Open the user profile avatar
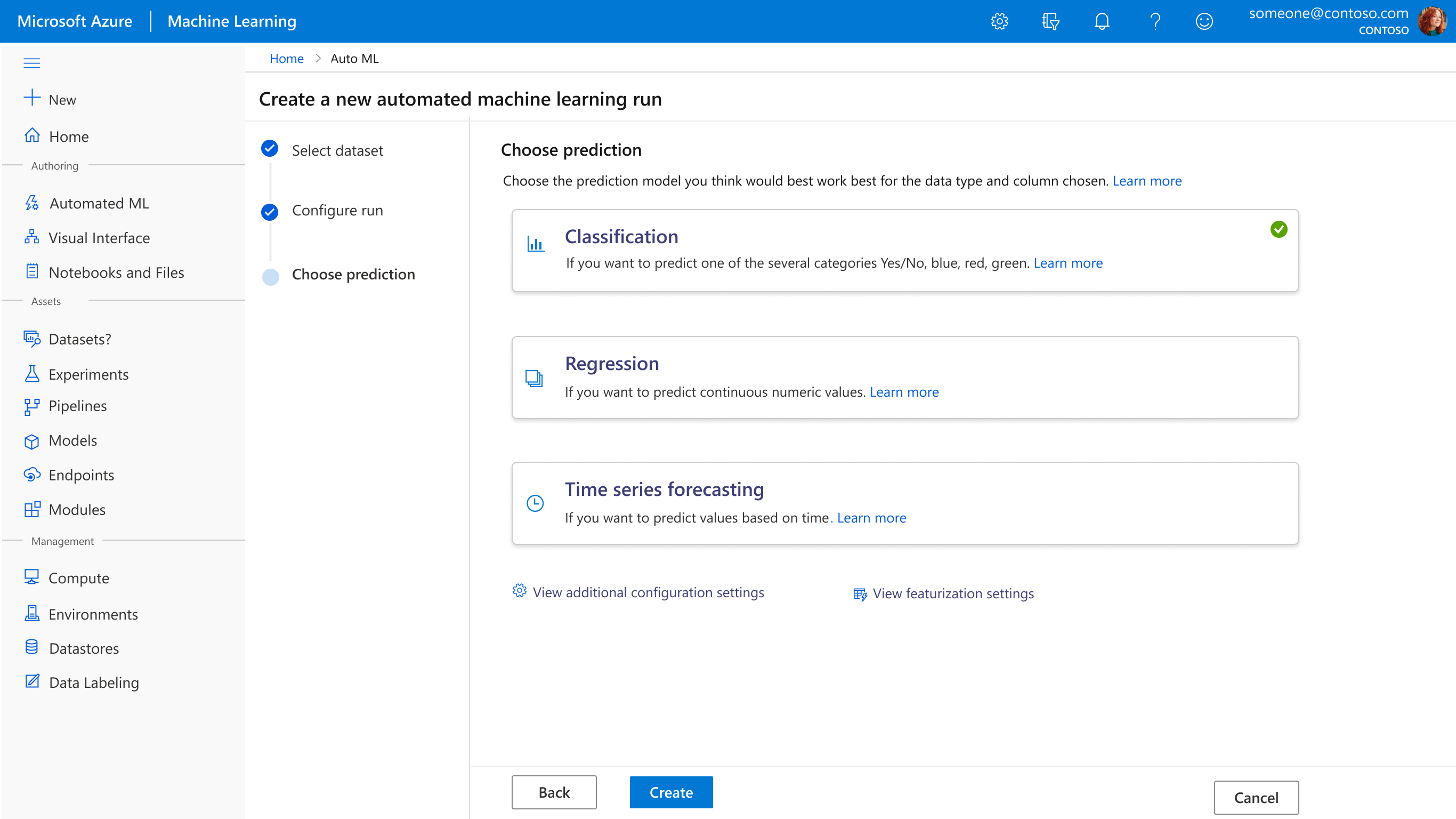 point(1432,21)
